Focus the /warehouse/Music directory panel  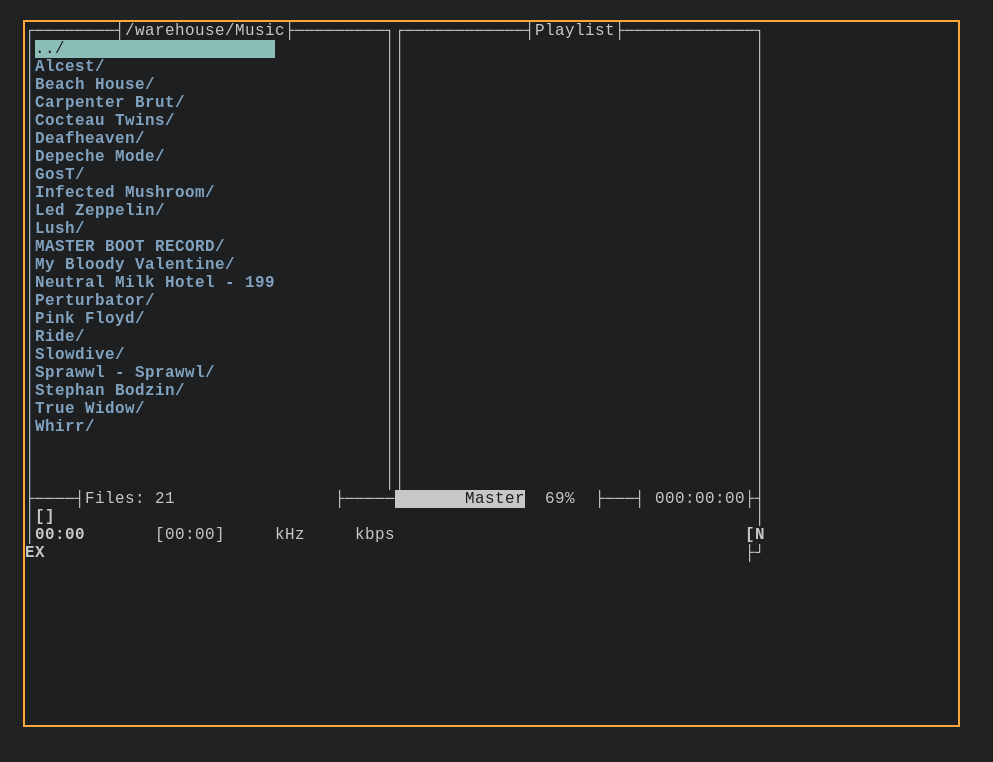click(x=204, y=29)
